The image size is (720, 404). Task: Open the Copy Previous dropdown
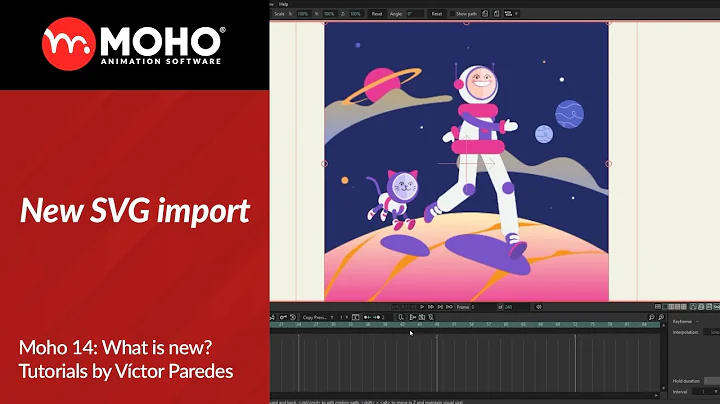(x=318, y=317)
